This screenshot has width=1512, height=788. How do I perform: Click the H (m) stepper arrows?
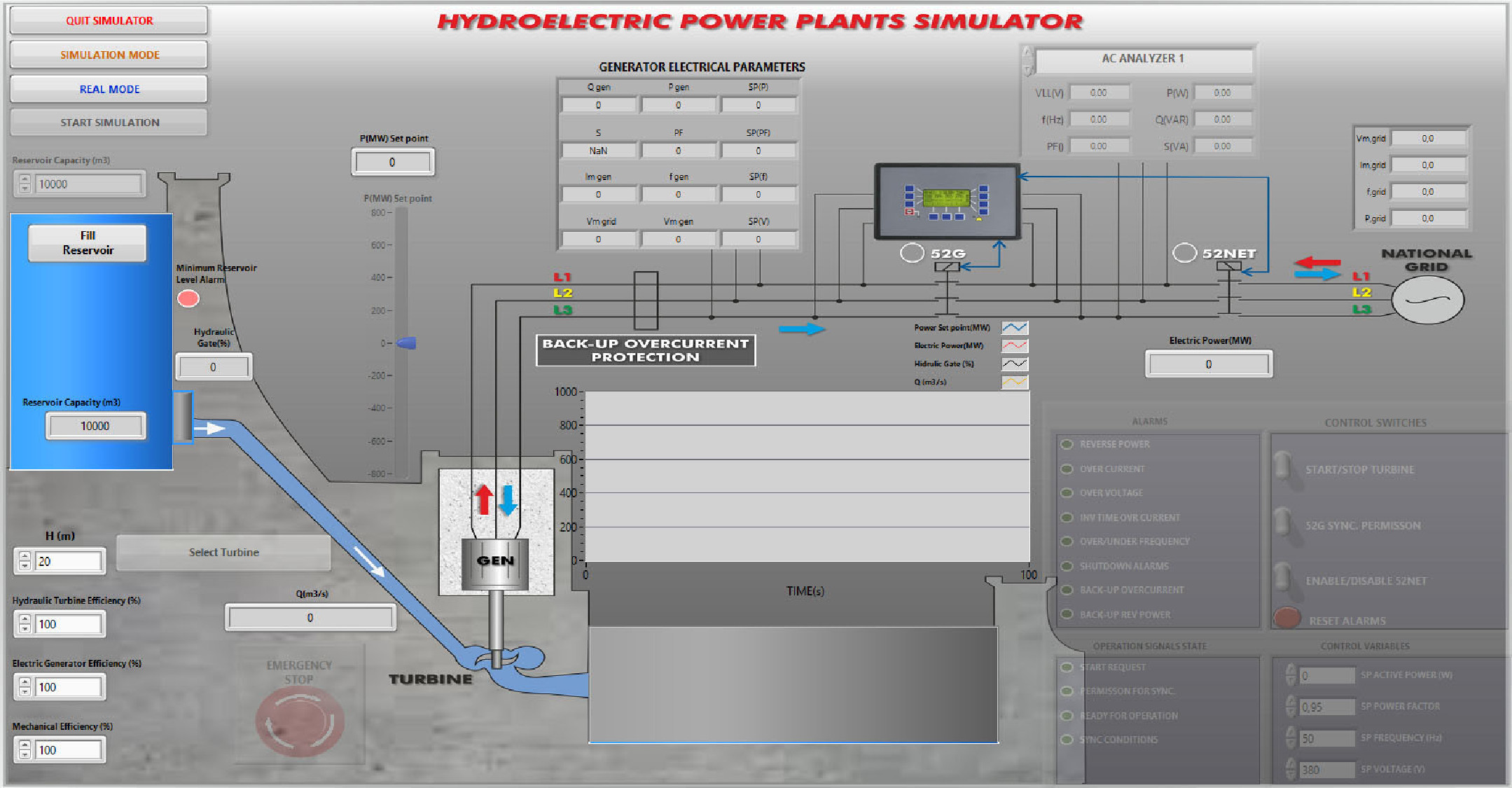[25, 561]
